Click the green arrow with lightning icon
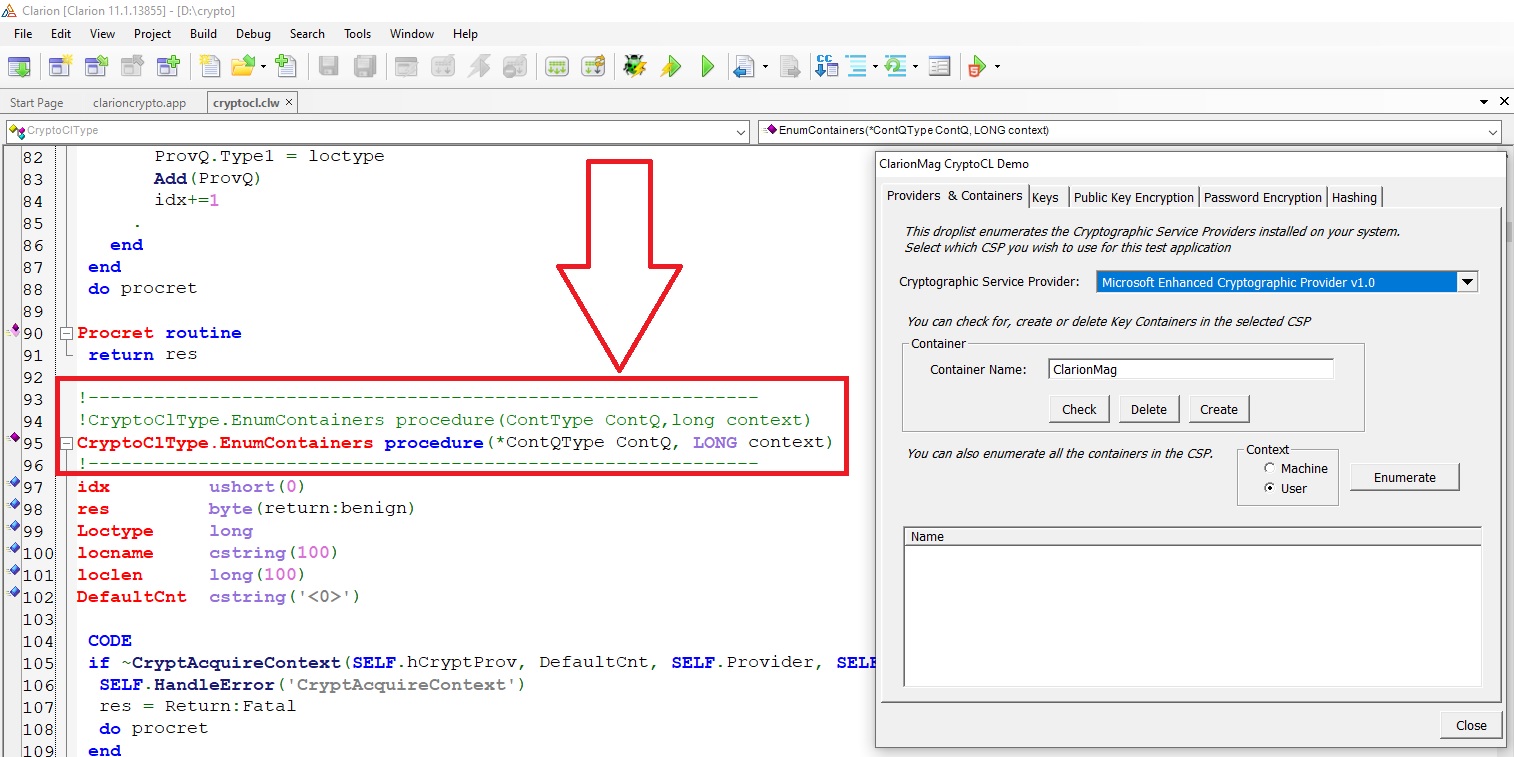 coord(671,67)
